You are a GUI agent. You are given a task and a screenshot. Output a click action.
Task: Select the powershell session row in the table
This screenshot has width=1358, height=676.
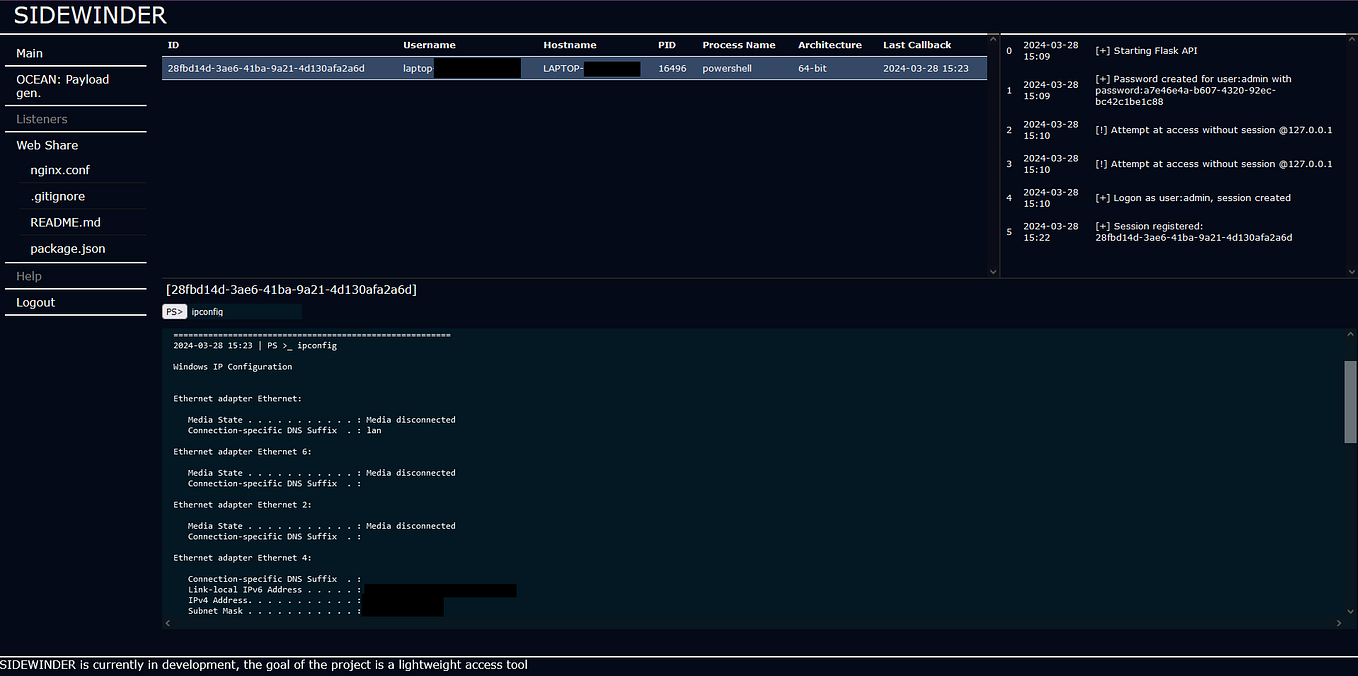tap(575, 68)
